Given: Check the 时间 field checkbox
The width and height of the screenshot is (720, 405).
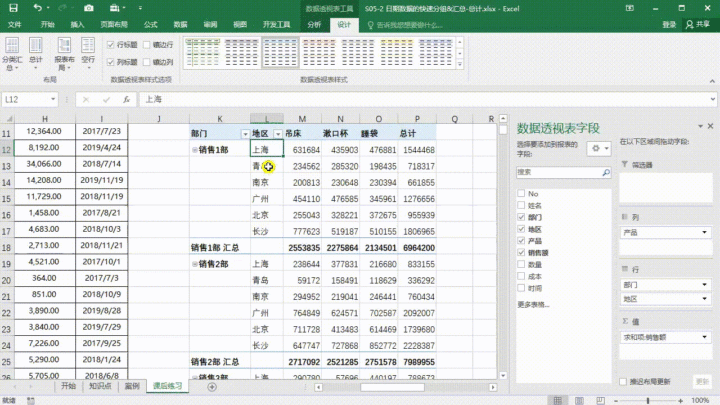Looking at the screenshot, I should (x=521, y=288).
